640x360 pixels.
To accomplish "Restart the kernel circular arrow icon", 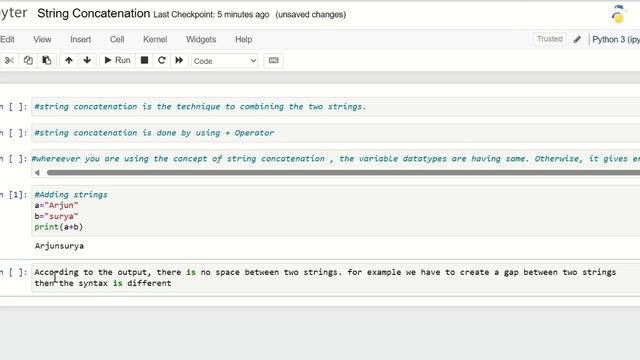I will (x=162, y=61).
